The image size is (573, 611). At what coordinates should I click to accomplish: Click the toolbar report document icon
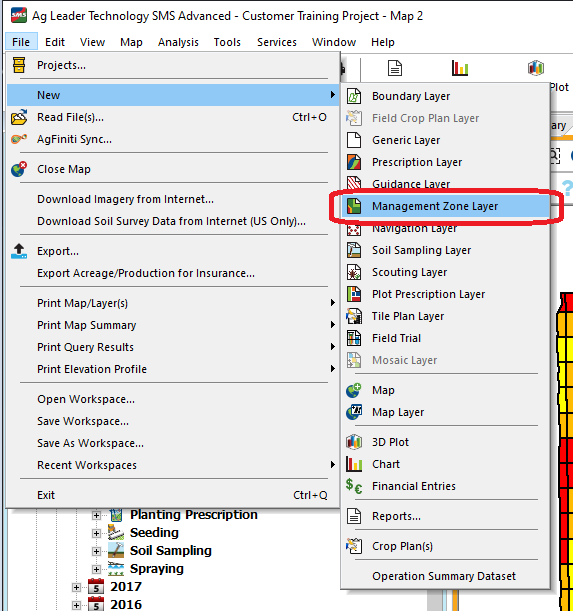click(x=395, y=68)
